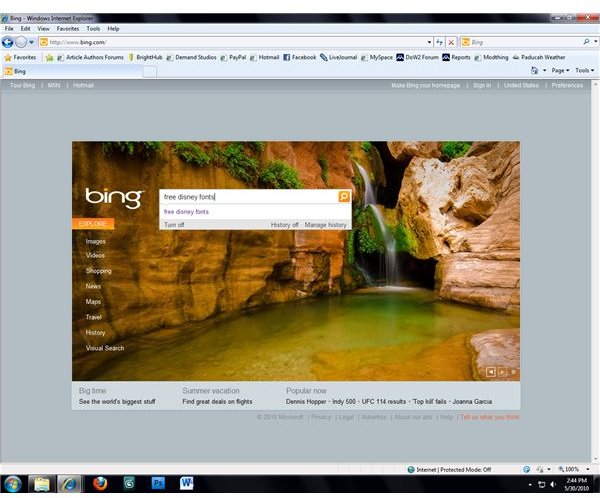600x498 pixels.
Task: Click previous background image arrow
Action: 491,372
